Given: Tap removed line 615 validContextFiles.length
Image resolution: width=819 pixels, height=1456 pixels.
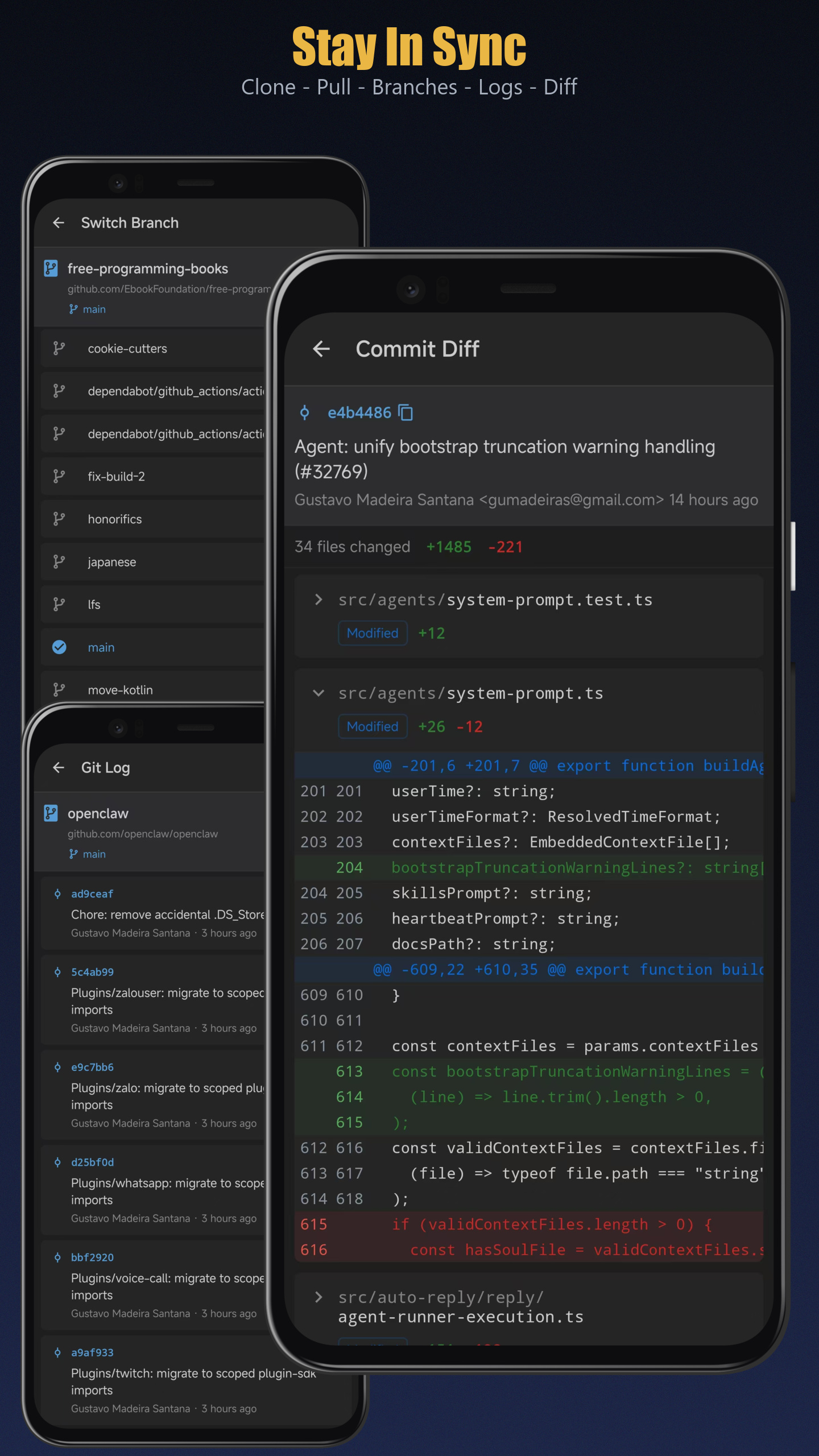Looking at the screenshot, I should [x=529, y=1224].
